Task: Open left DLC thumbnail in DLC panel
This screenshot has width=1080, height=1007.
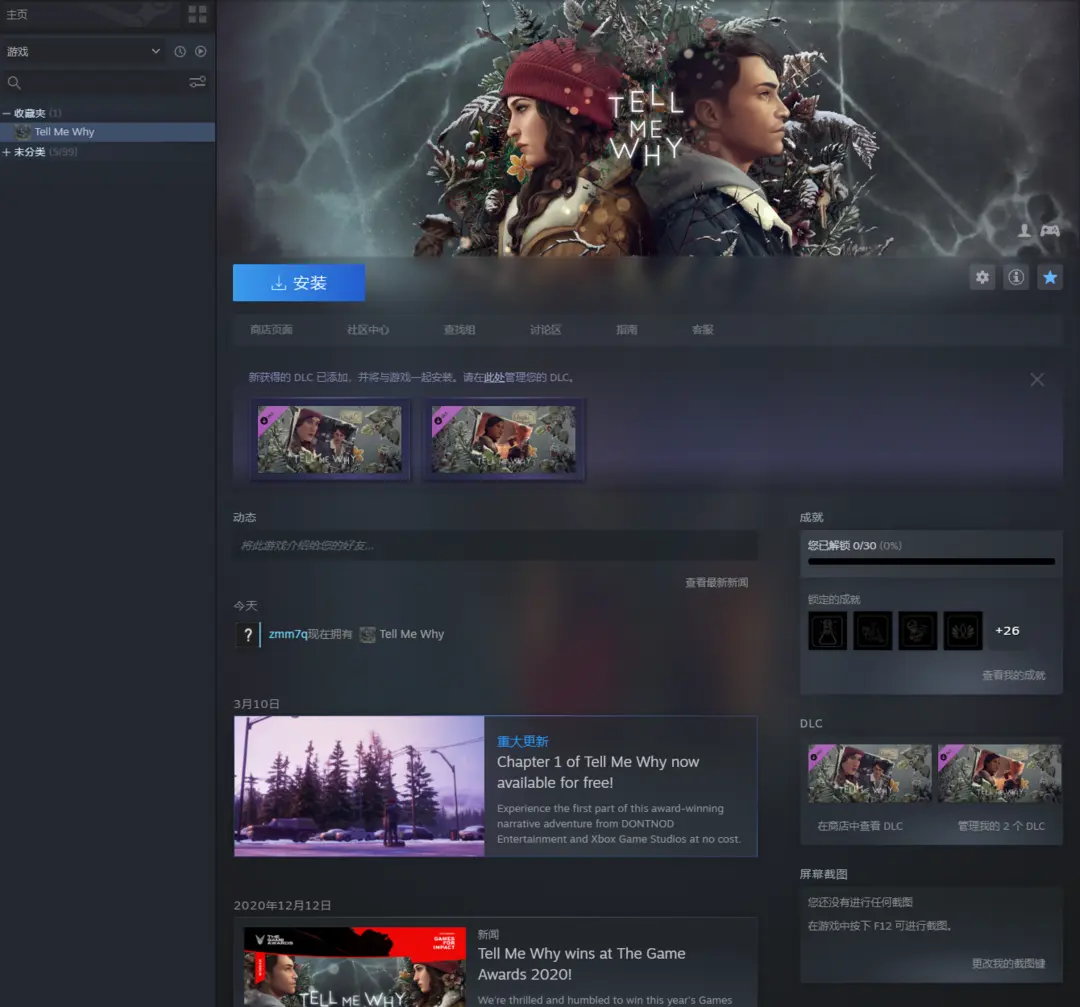Action: (869, 774)
